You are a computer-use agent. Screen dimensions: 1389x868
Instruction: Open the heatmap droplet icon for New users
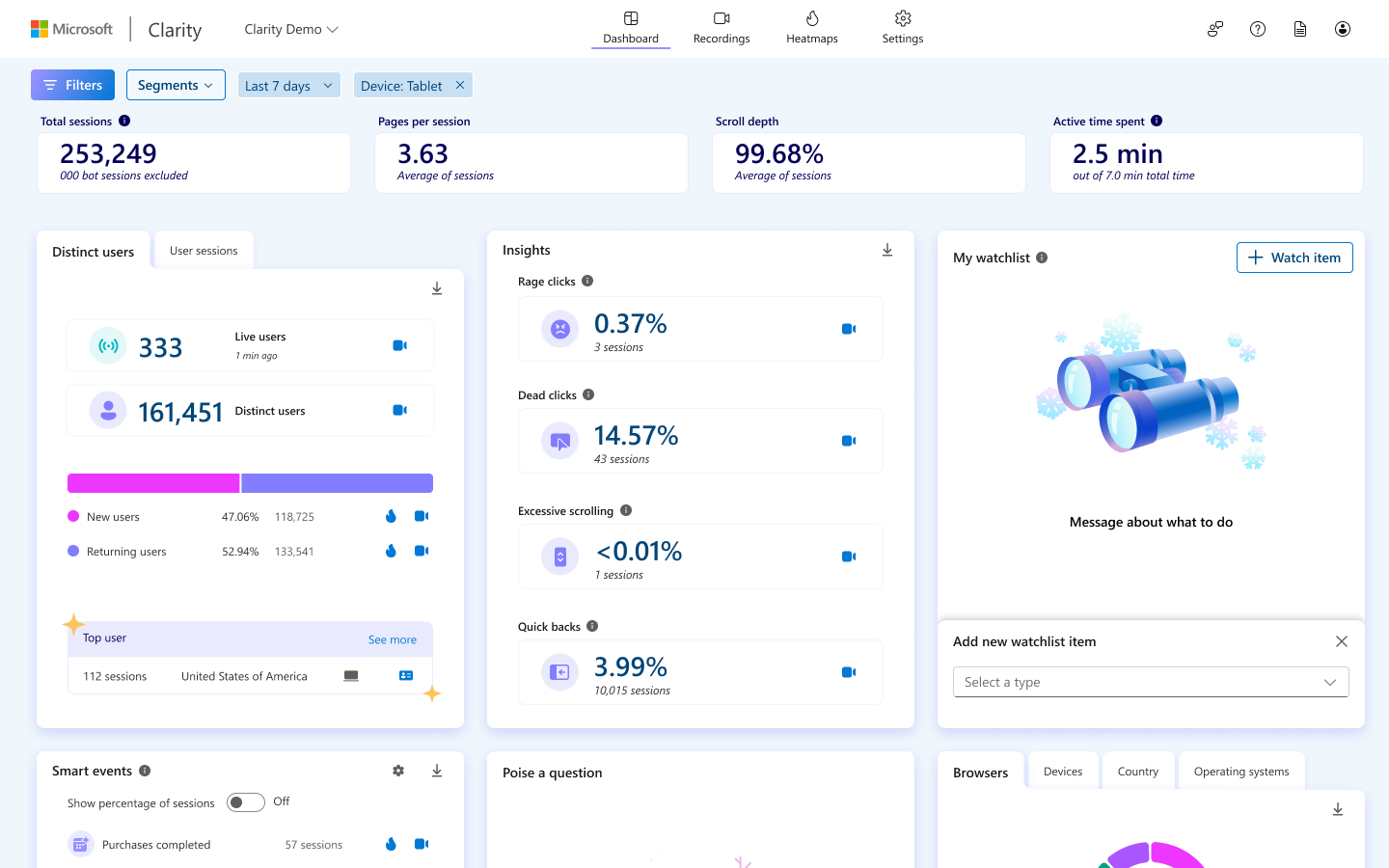pyautogui.click(x=390, y=516)
